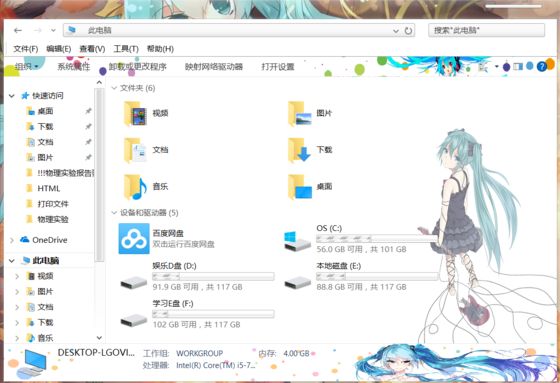Open the HTML folder in sidebar

pos(49,188)
